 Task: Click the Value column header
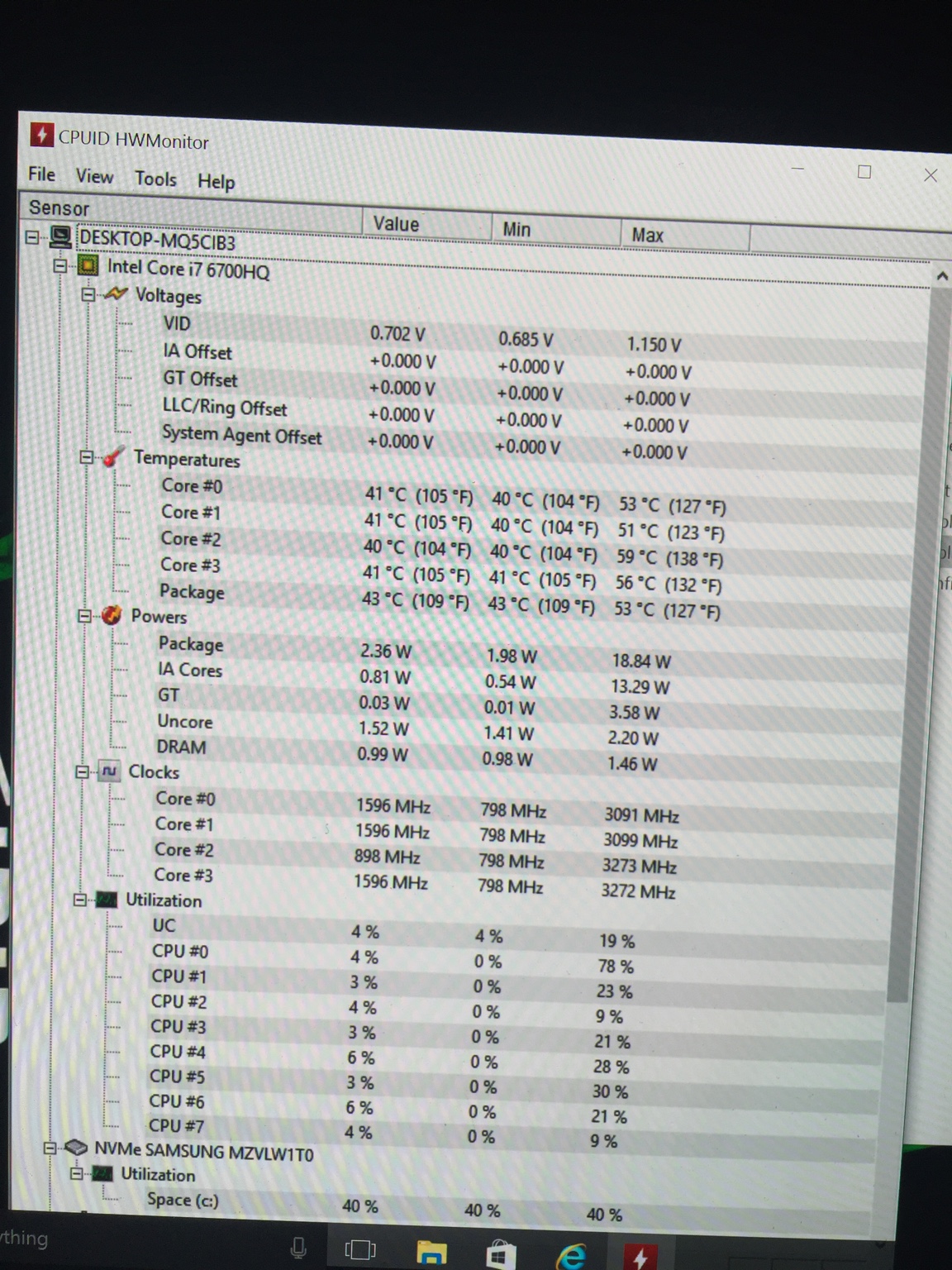point(426,223)
